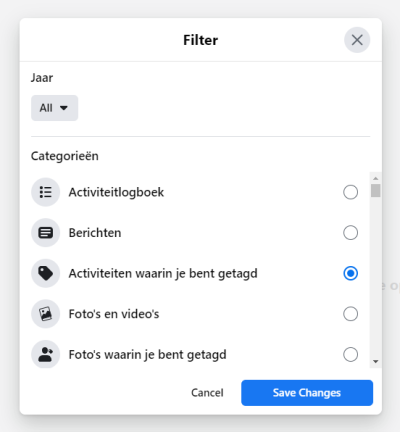Select Foto's waarin je bent getagd radio

click(350, 354)
